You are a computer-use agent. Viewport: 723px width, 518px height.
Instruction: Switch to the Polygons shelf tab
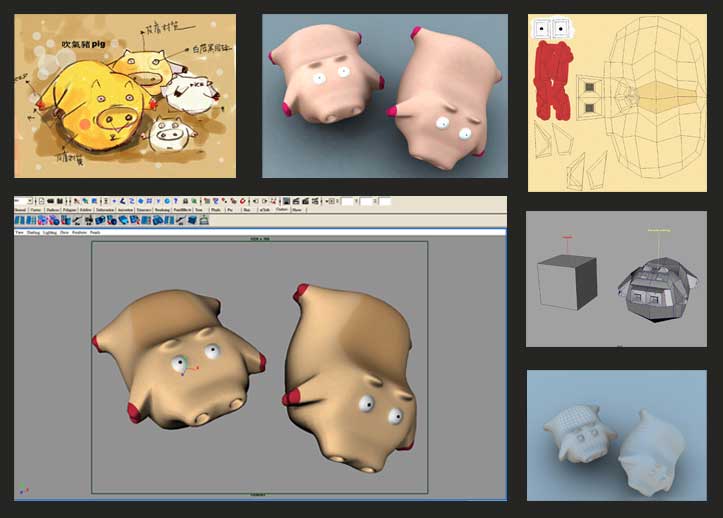pos(69,210)
